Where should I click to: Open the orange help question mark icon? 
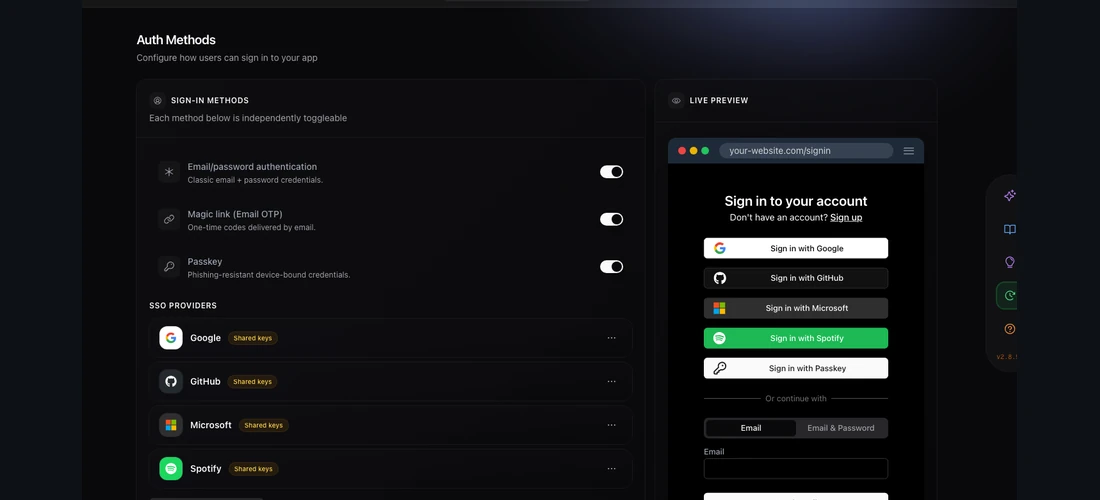click(x=1010, y=329)
